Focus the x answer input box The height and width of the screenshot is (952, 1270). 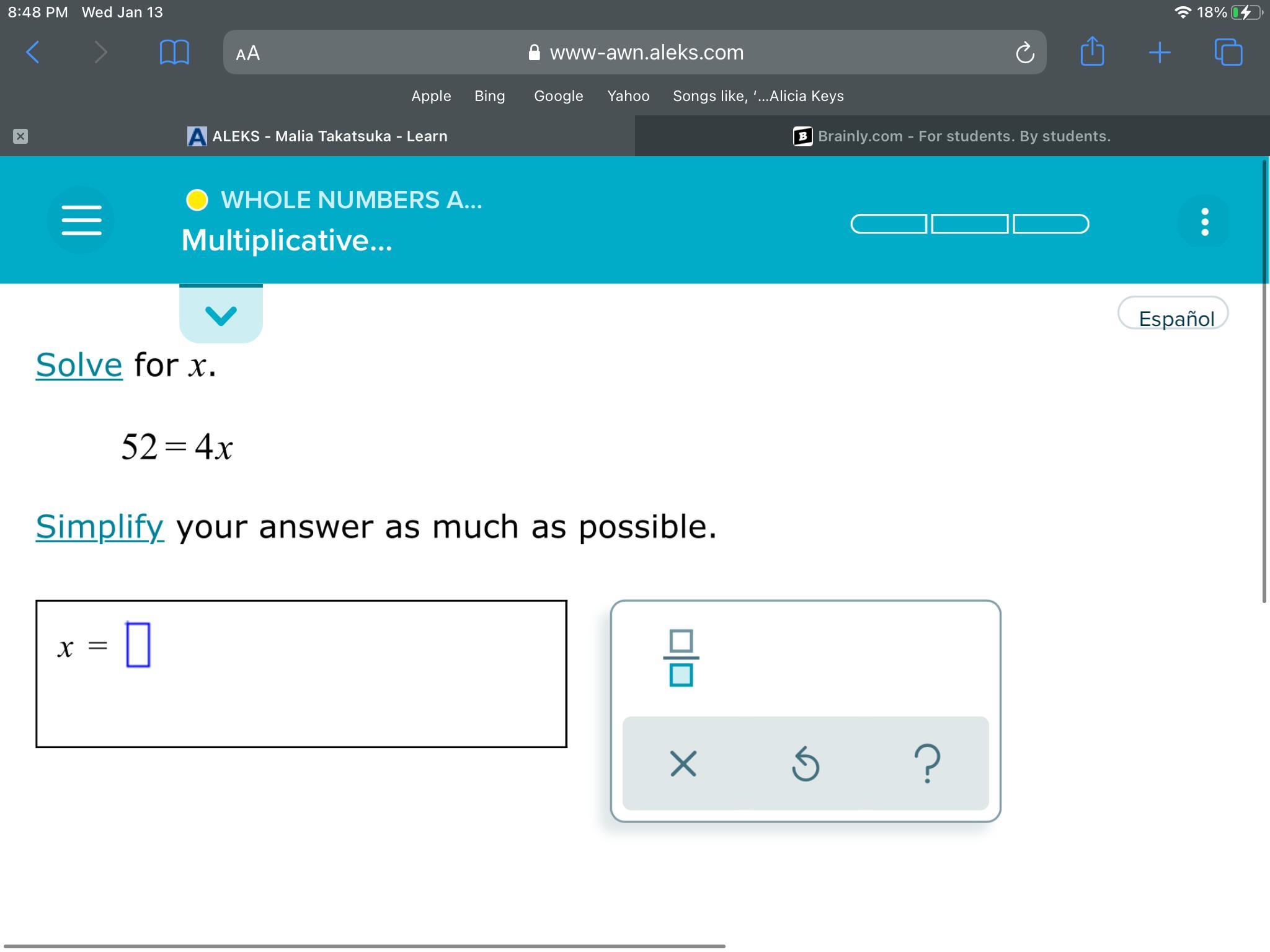tap(138, 645)
